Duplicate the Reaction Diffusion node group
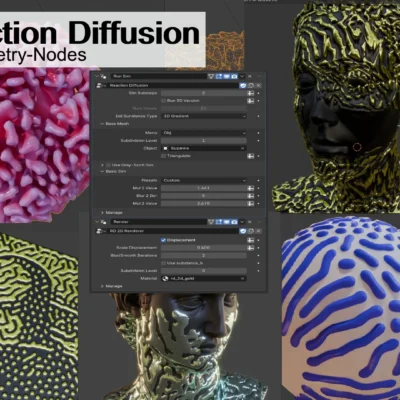 (x=251, y=85)
